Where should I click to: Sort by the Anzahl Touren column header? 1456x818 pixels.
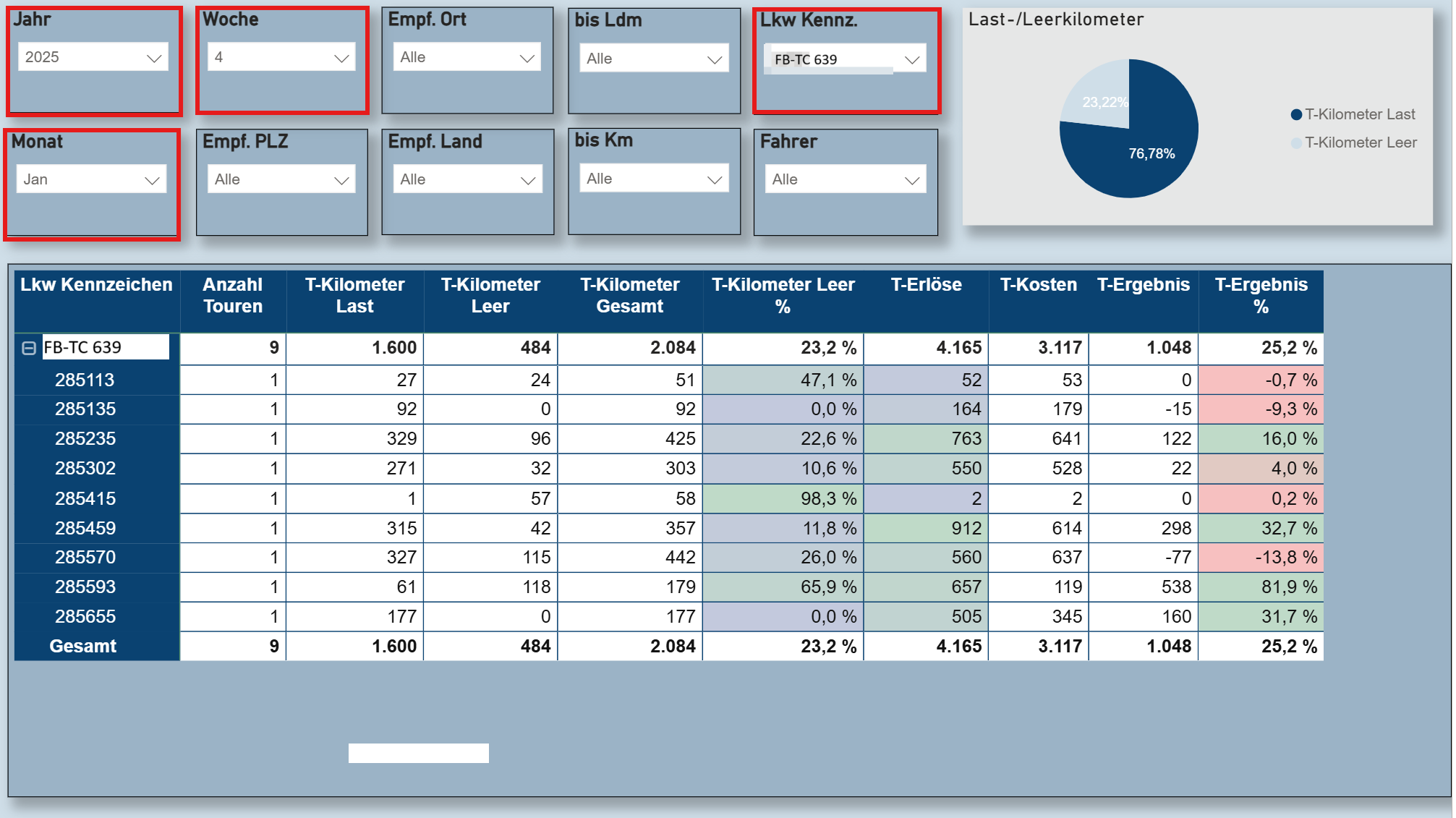(x=233, y=295)
